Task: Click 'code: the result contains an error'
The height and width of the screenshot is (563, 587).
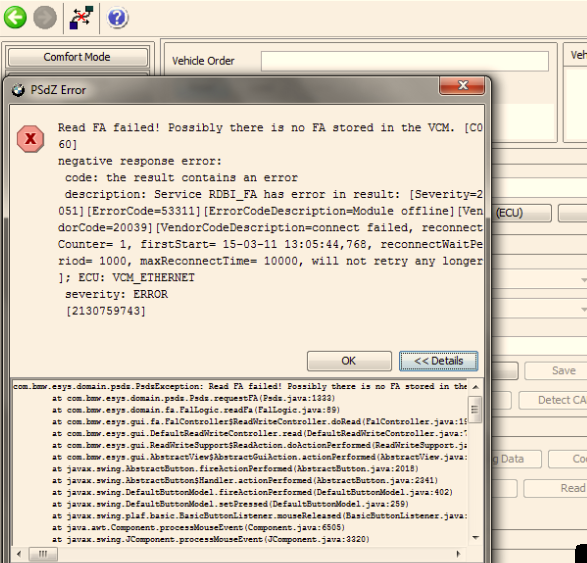Action: [x=182, y=178]
